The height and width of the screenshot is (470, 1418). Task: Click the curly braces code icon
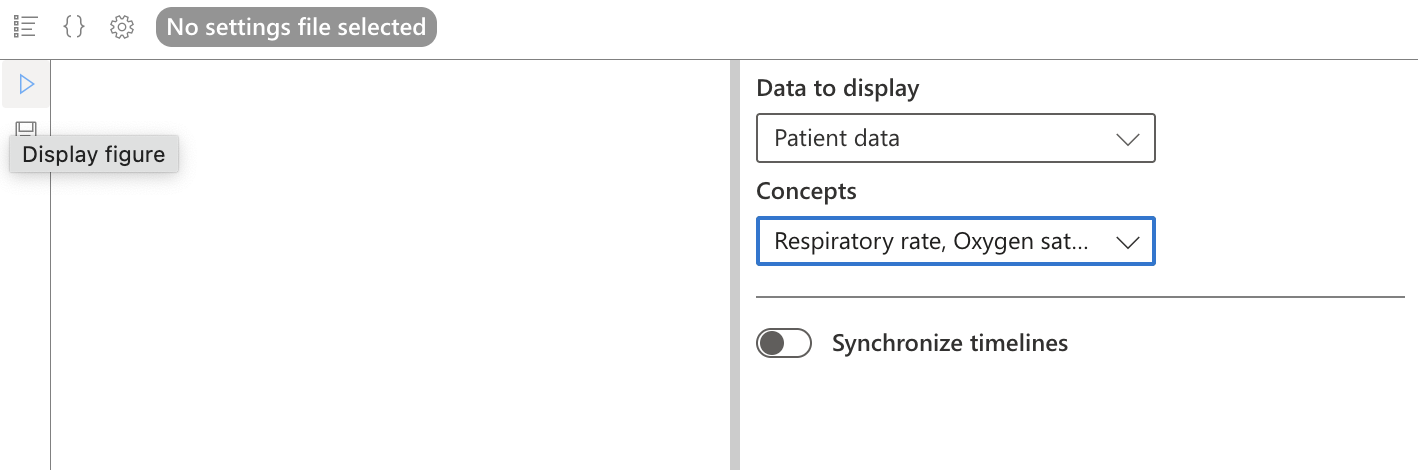click(74, 27)
